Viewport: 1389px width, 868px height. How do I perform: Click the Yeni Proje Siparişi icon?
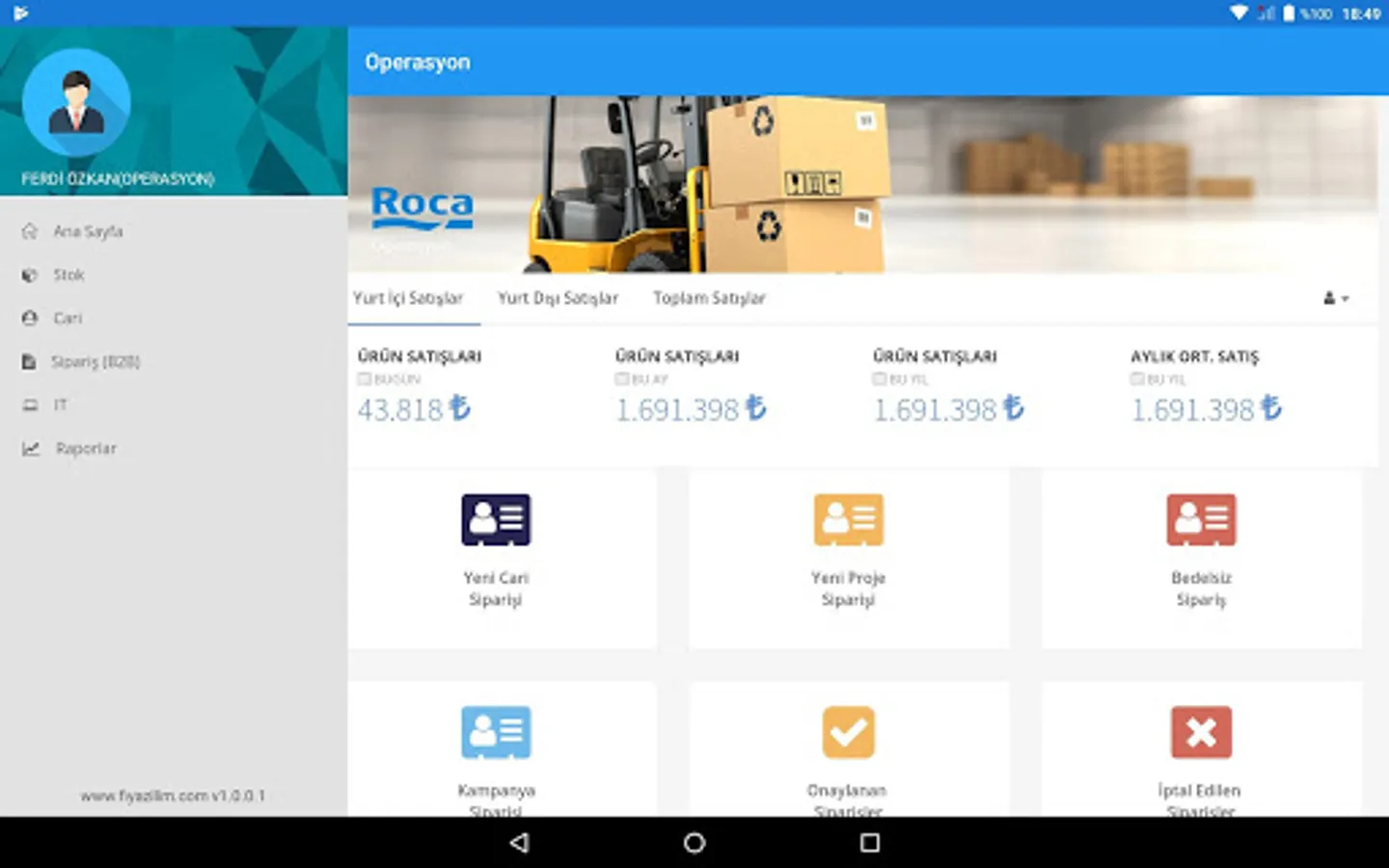849,520
